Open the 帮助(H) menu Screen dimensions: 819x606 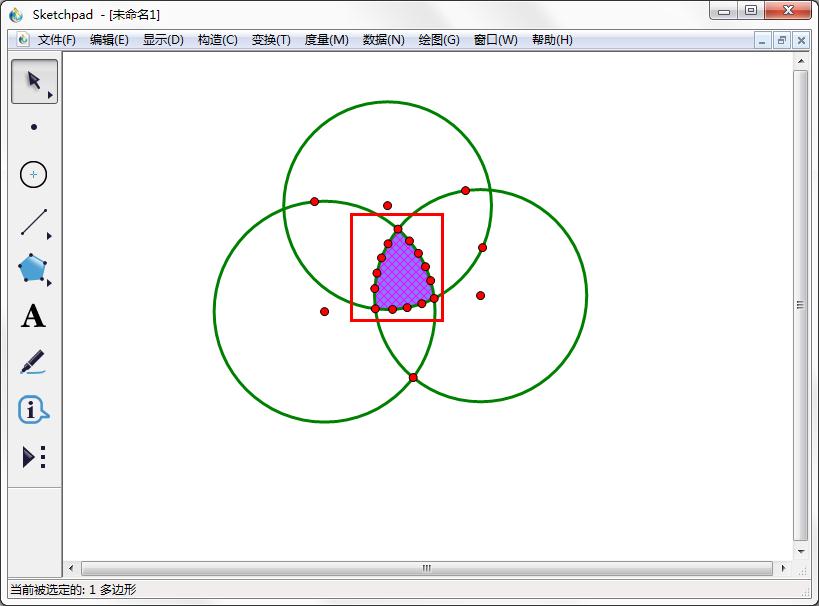[552, 40]
